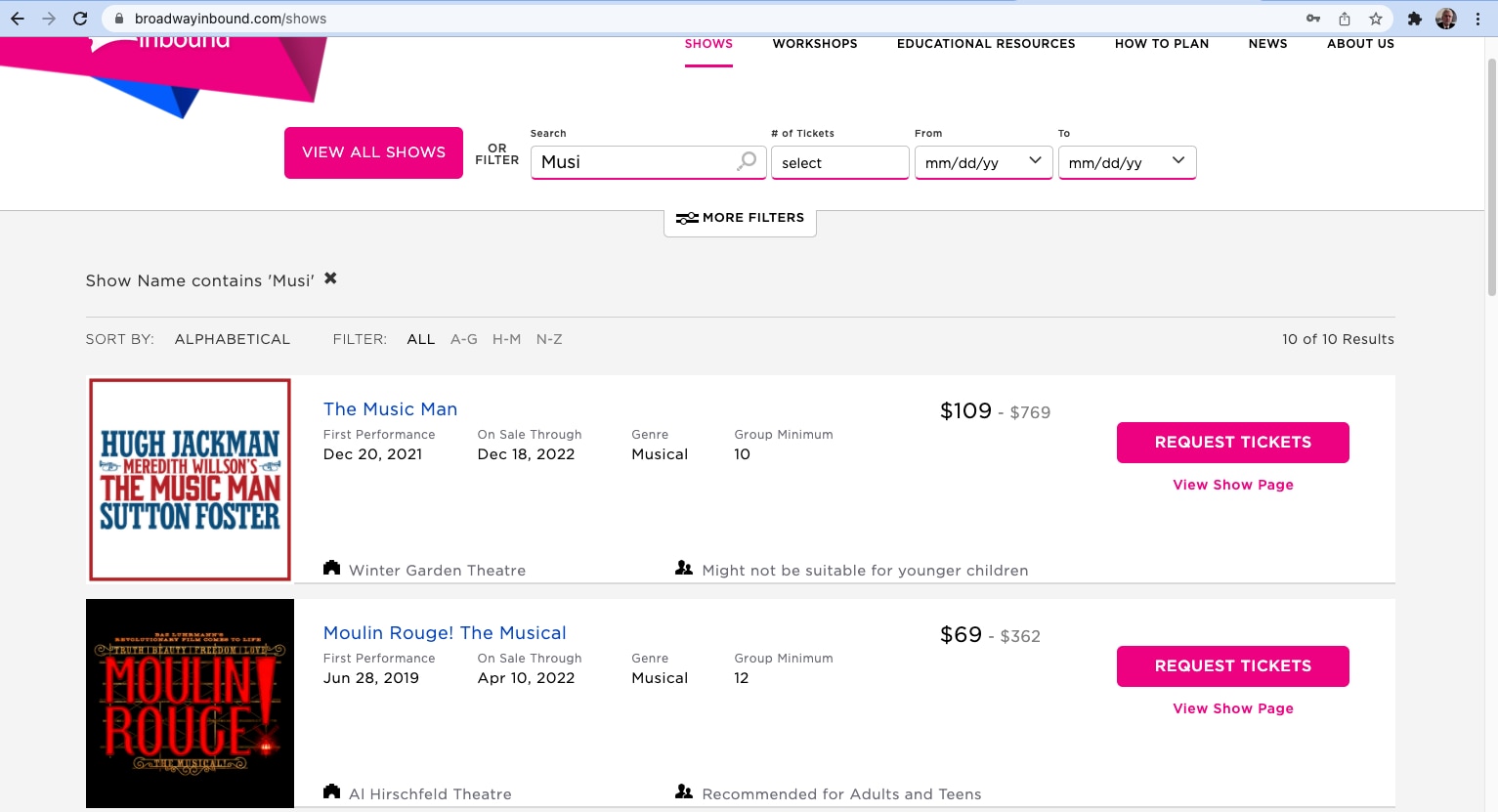Viewport: 1498px width, 812px height.
Task: Open Chrome three-dot menu
Action: pyautogui.click(x=1477, y=19)
